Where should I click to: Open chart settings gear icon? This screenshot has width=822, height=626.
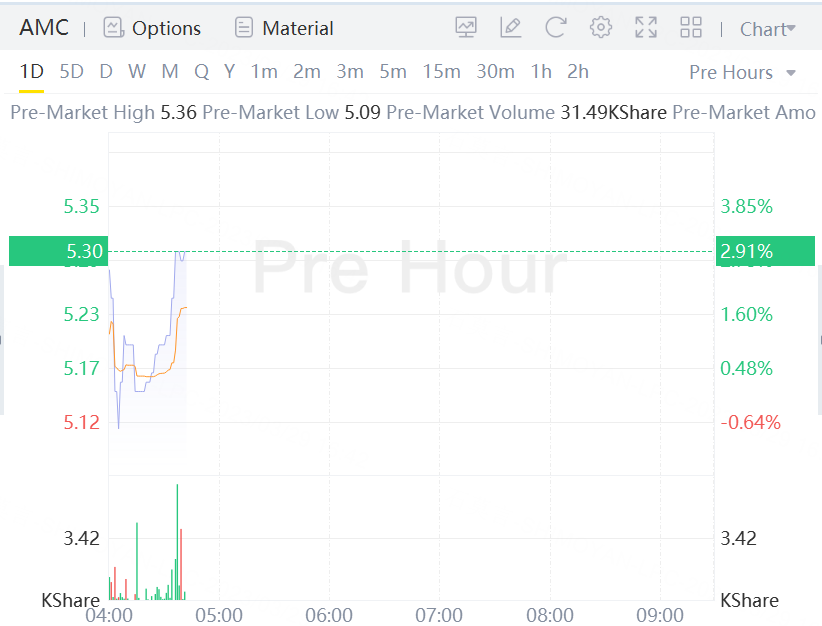601,28
